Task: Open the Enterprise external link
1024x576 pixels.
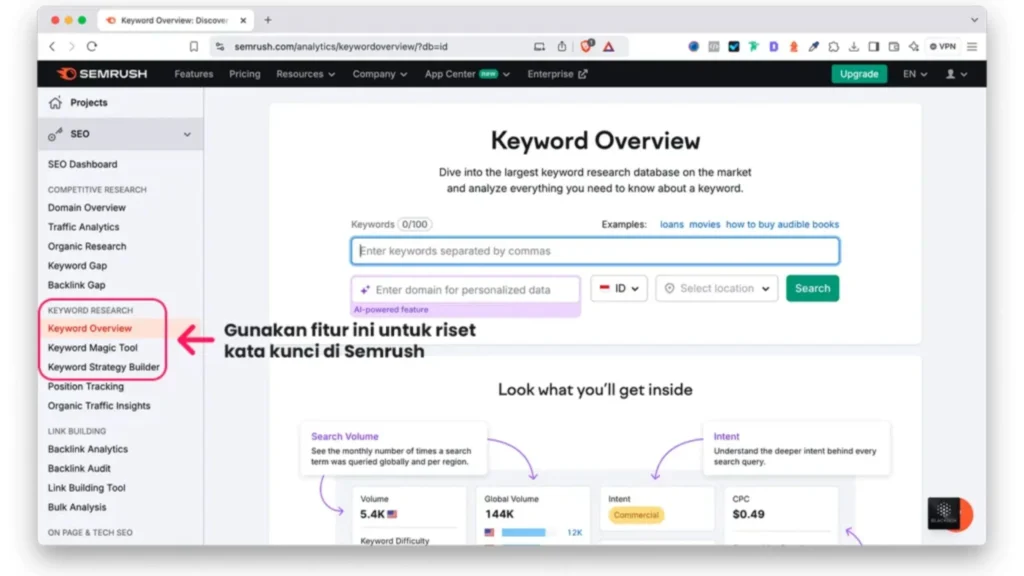Action: click(x=557, y=74)
